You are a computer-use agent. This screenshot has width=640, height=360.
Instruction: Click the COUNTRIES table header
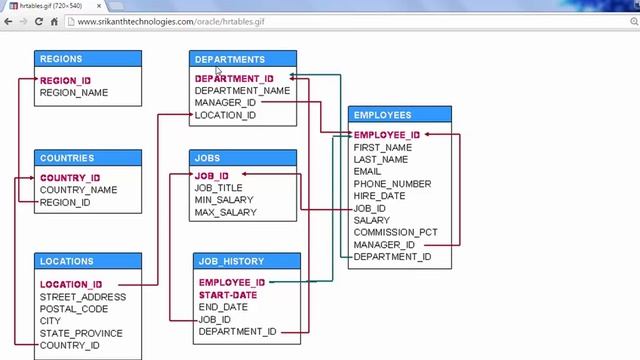tap(88, 158)
